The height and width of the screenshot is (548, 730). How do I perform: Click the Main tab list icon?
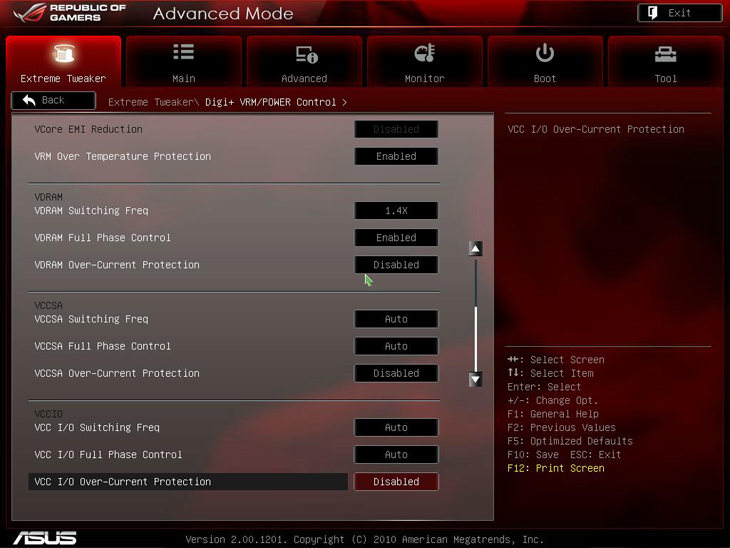pos(183,53)
